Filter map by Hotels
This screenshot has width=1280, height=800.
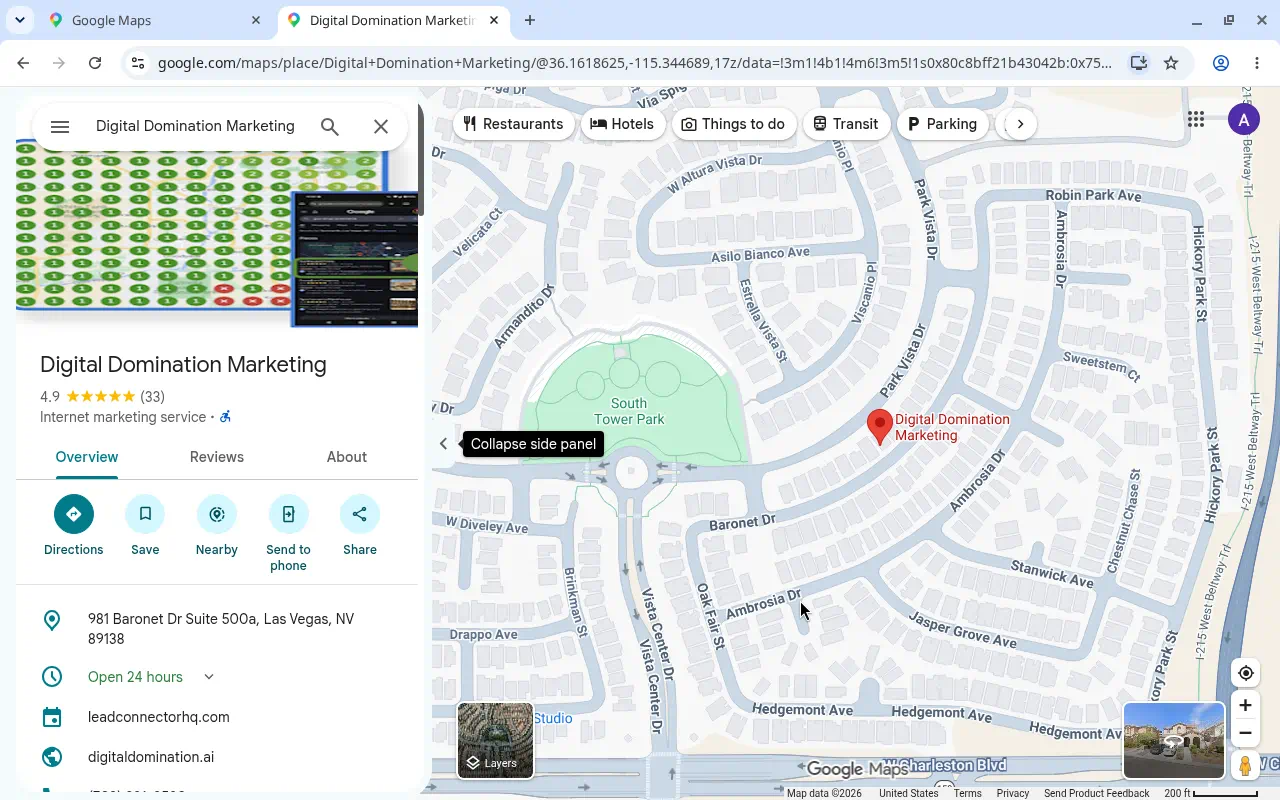tap(623, 124)
